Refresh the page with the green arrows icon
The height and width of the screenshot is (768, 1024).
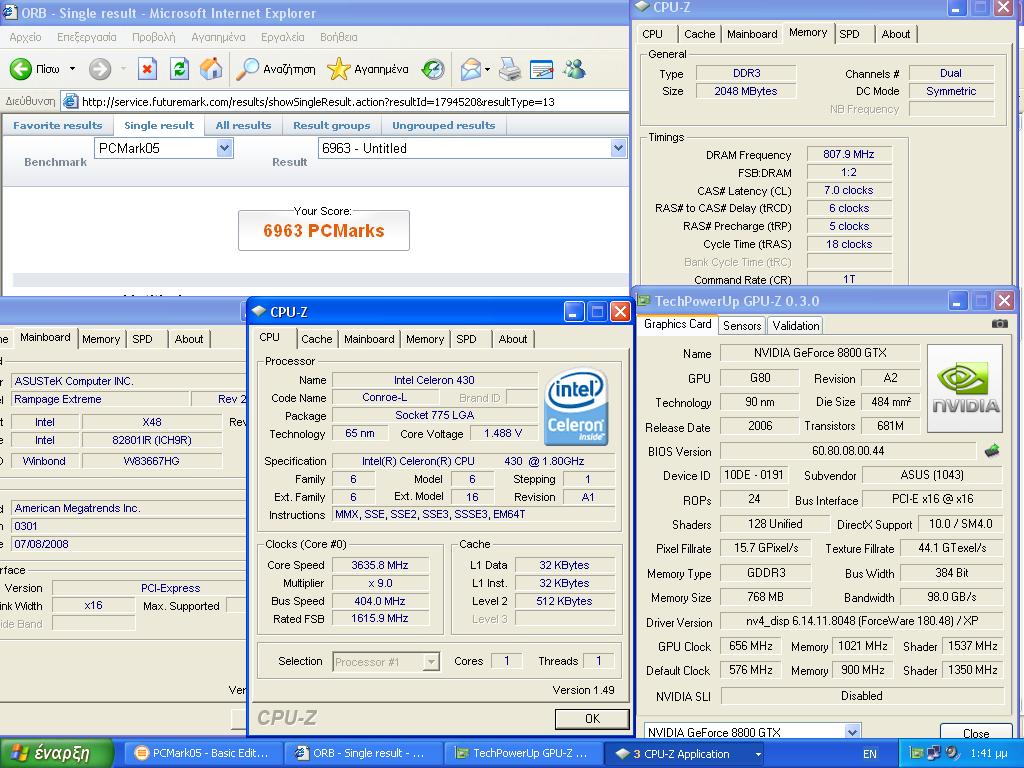(180, 69)
